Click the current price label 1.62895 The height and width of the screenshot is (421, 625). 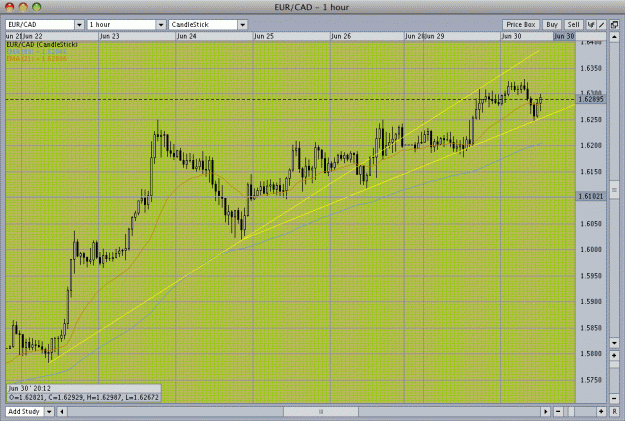point(591,99)
